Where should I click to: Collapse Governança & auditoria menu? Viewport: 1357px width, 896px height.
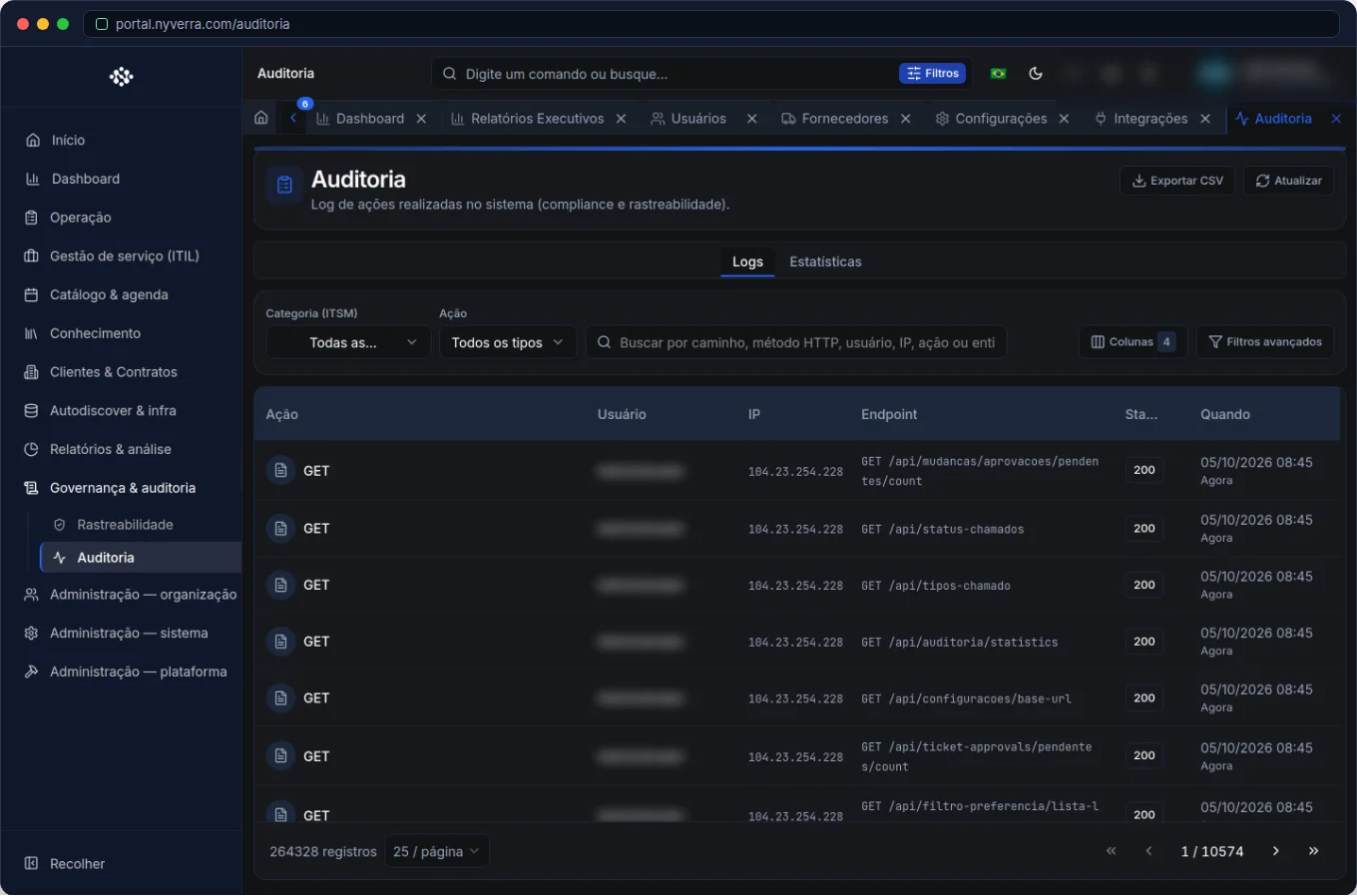121,488
